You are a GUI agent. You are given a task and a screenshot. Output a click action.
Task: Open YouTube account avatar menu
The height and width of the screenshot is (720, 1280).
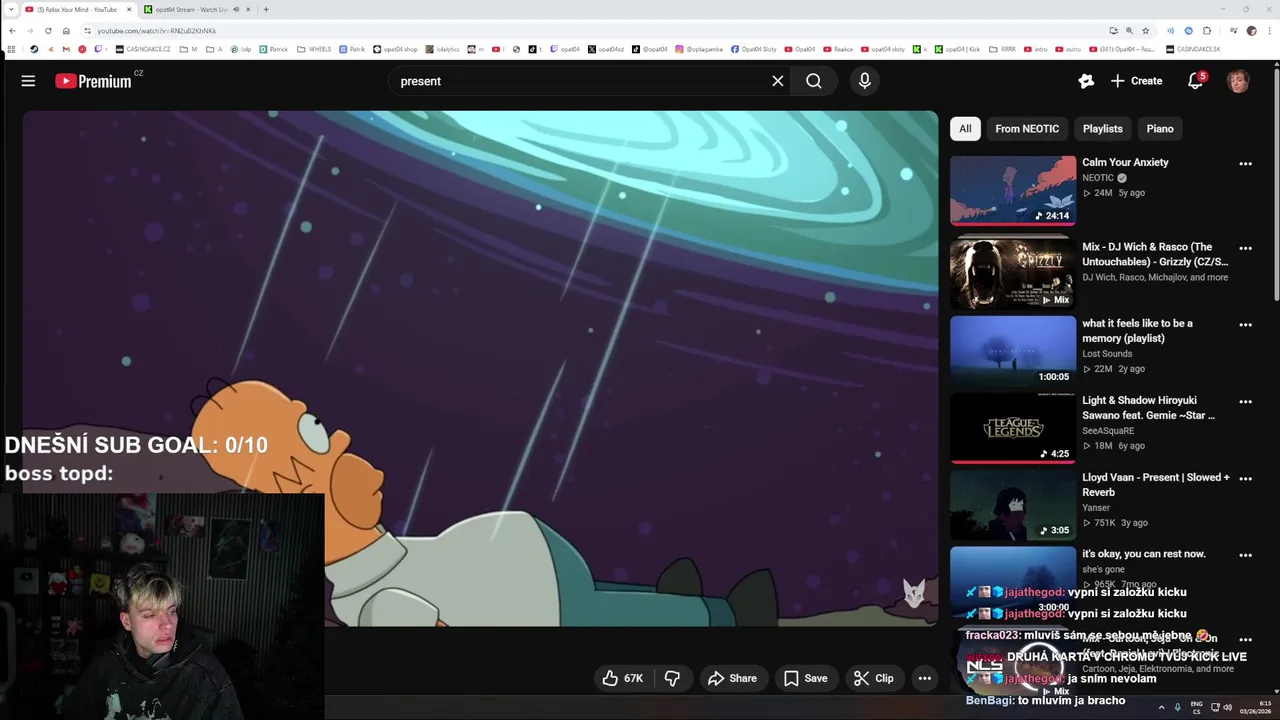(1238, 81)
